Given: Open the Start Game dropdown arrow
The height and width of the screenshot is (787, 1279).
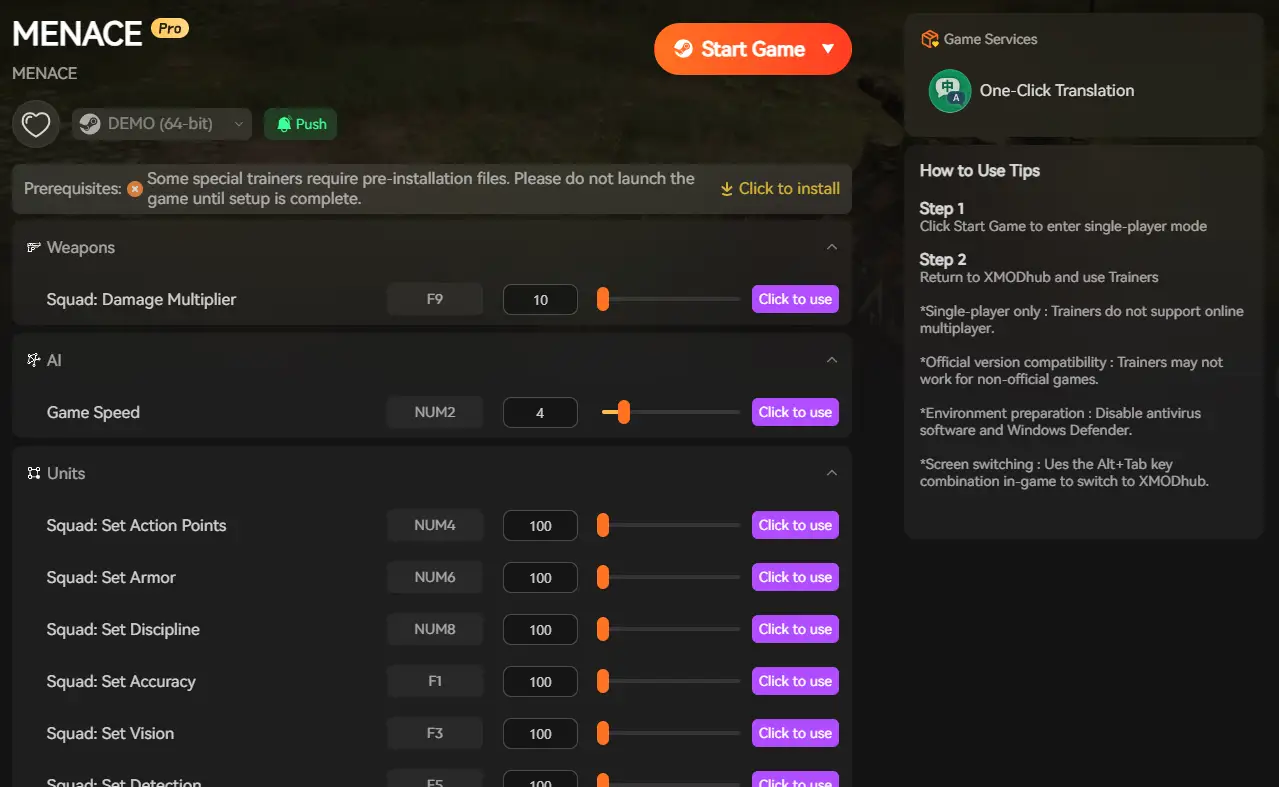Looking at the screenshot, I should pyautogui.click(x=827, y=49).
